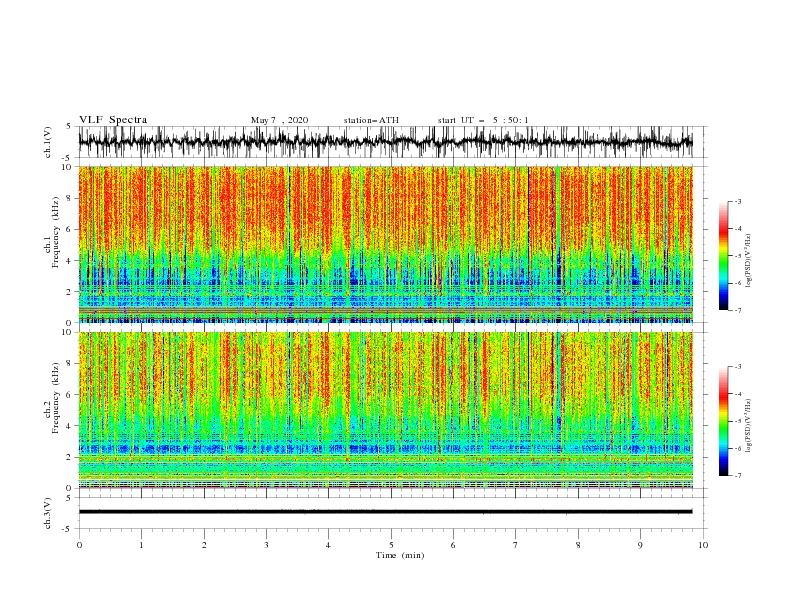
Task: Click the "-3" tick on the ch.1 colorbar
Action: tap(737, 201)
